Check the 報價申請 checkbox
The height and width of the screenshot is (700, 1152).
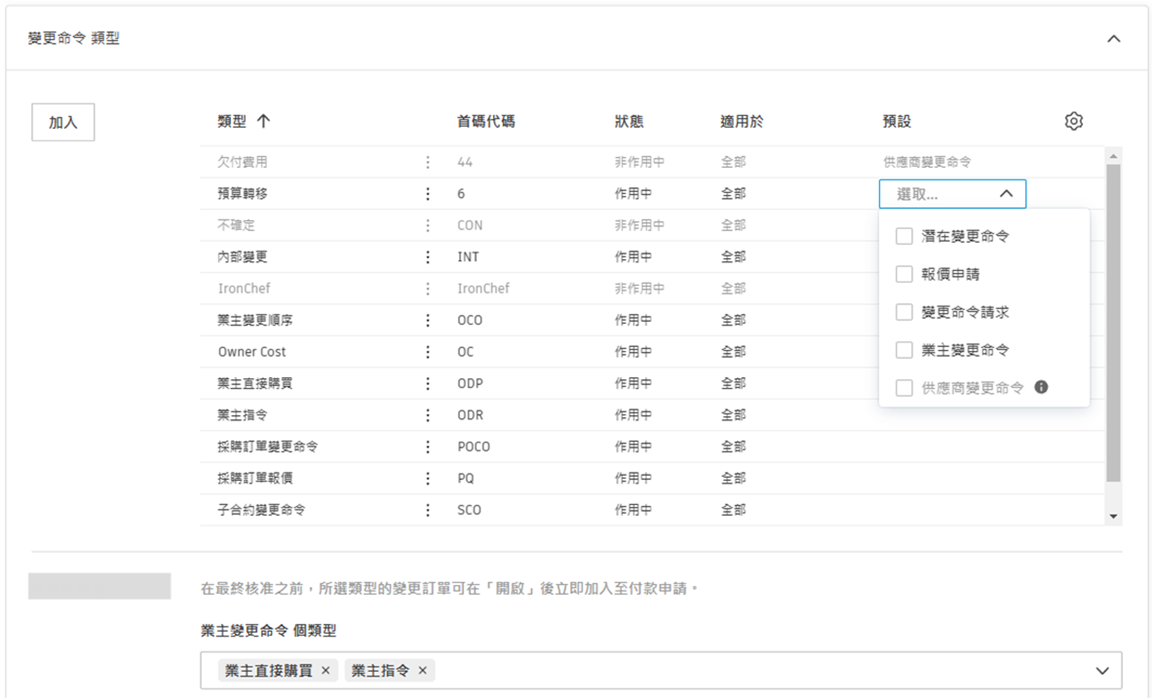(903, 273)
